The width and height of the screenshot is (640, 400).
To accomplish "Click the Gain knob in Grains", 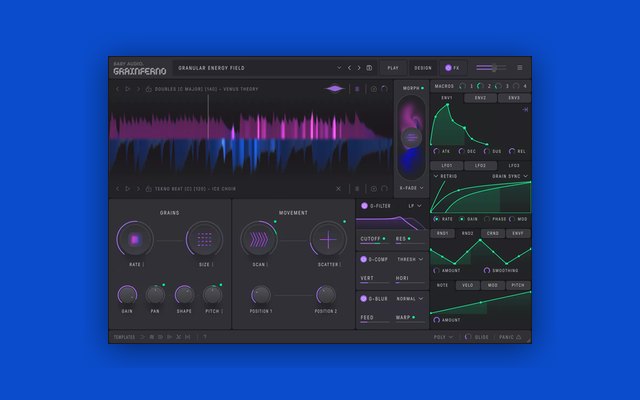I will (x=127, y=295).
